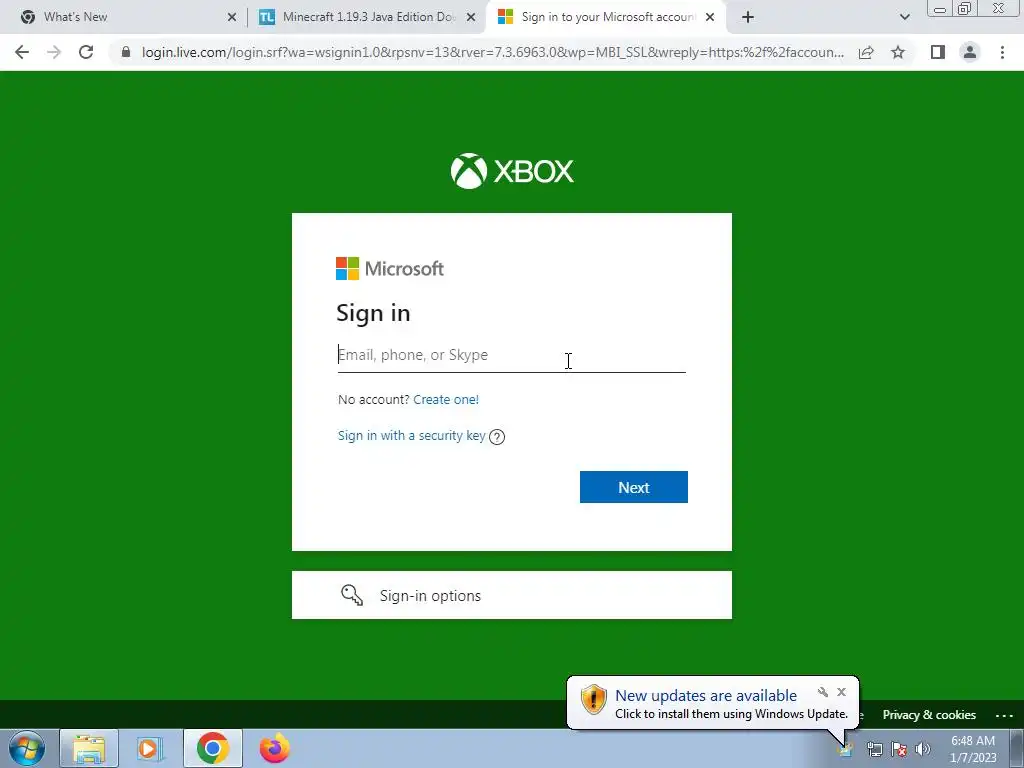Reload the current page
This screenshot has width=1024, height=768.
(x=86, y=52)
